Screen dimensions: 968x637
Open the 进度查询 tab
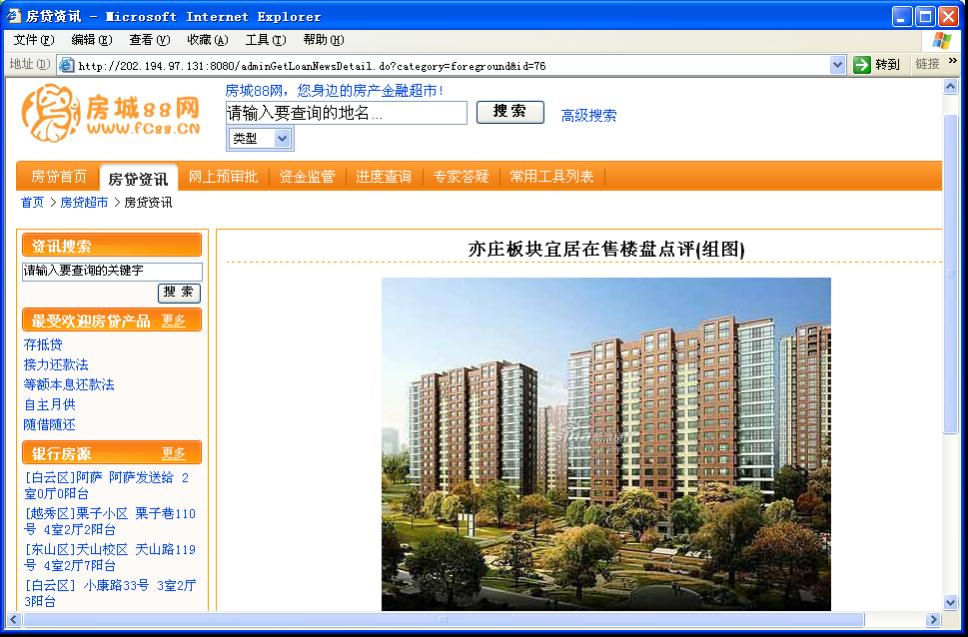tap(383, 177)
